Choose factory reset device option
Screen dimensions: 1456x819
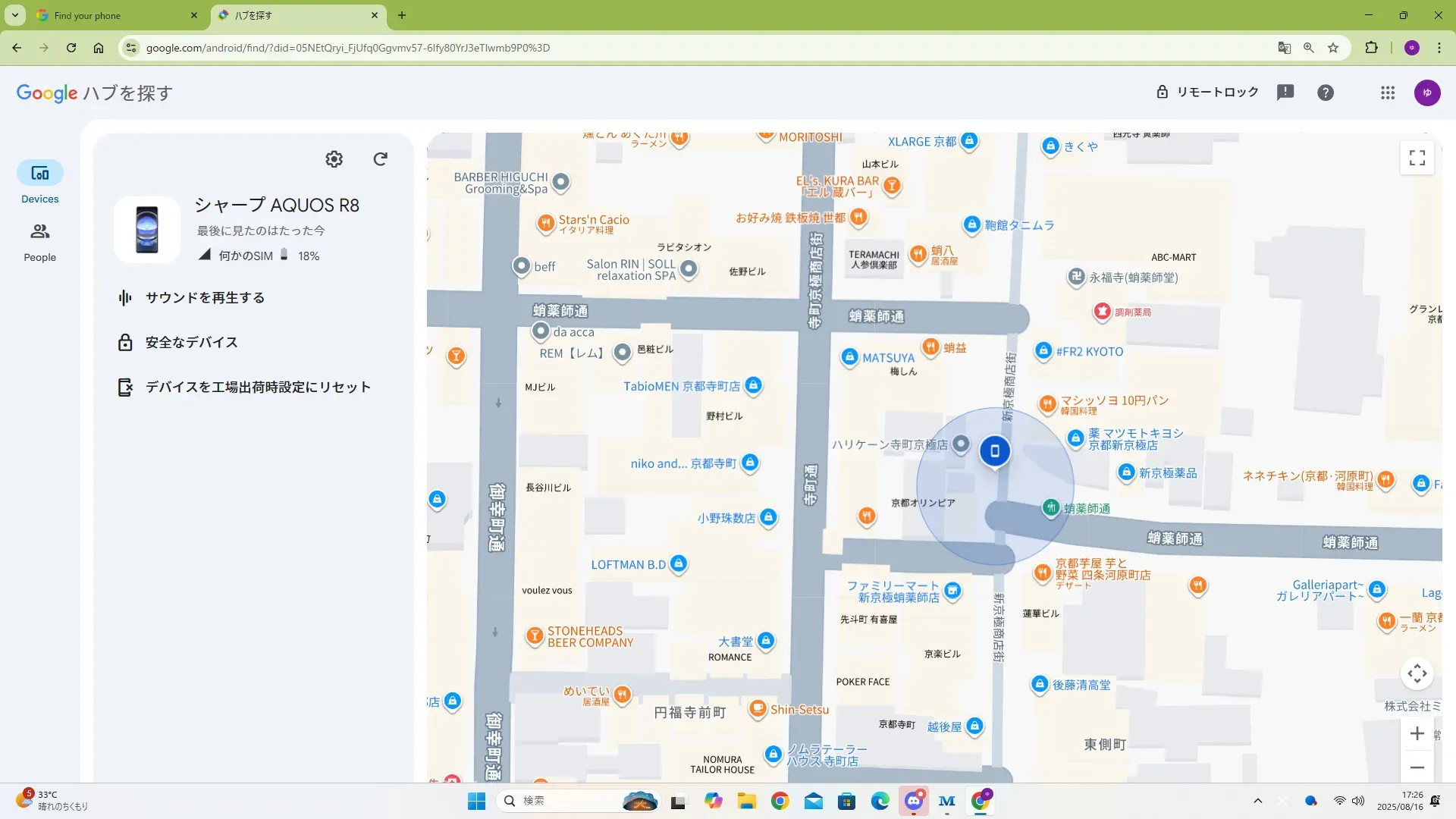[x=258, y=387]
